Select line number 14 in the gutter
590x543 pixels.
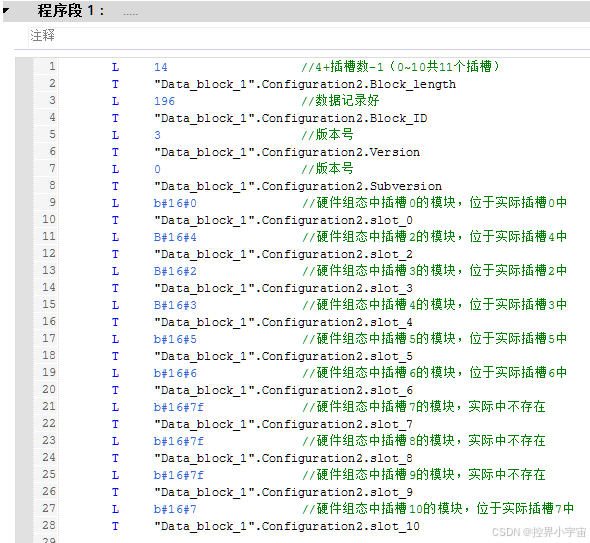[49, 287]
